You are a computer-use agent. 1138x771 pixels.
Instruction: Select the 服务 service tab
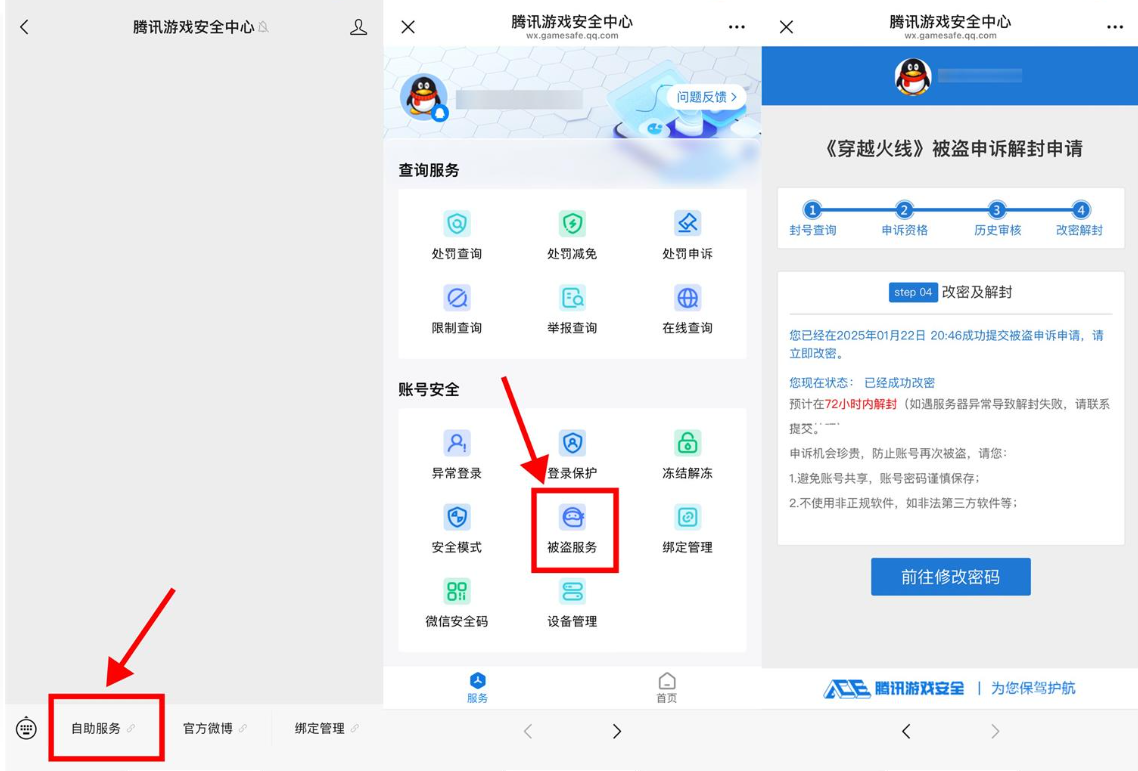(x=477, y=684)
